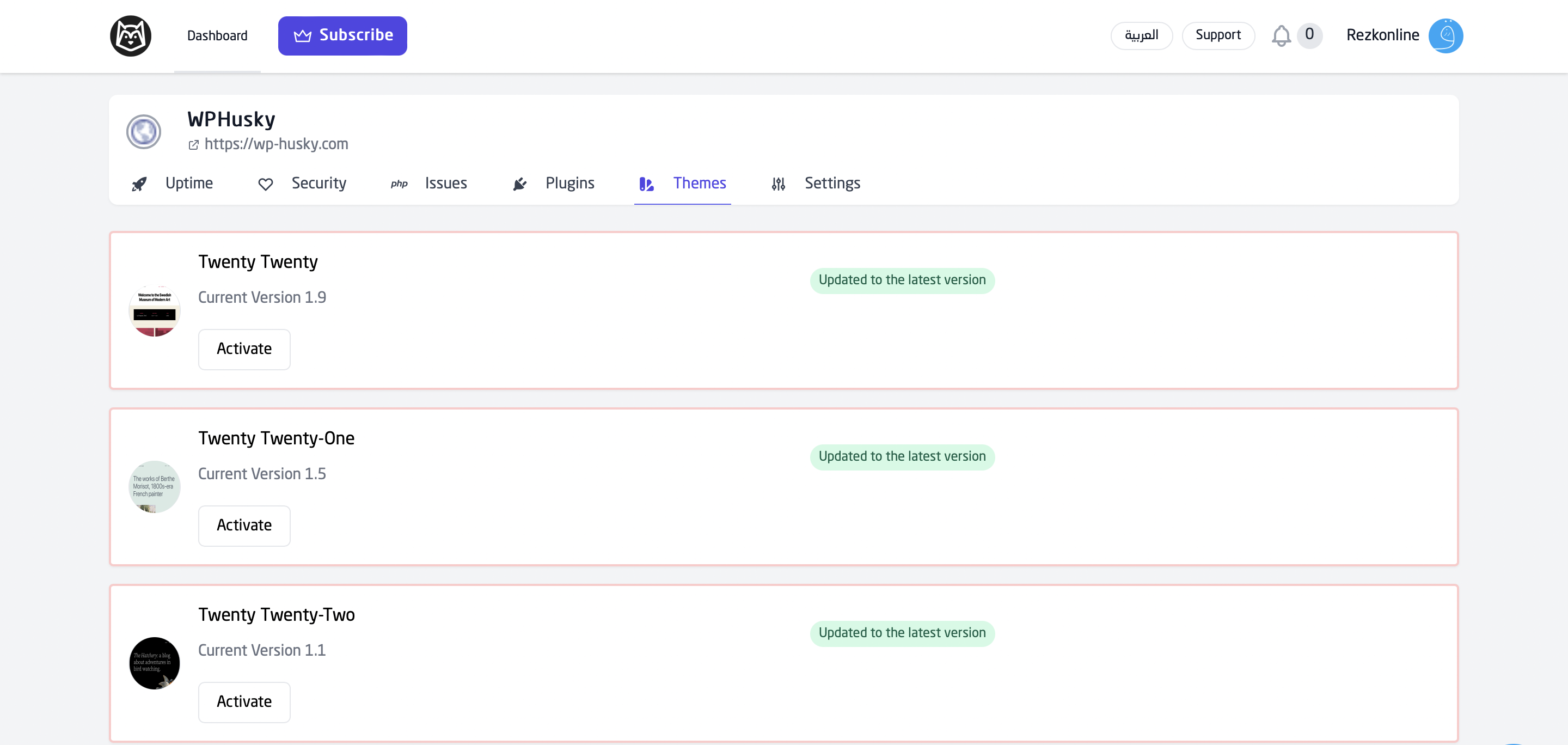The height and width of the screenshot is (745, 1568).
Task: Activate the Twenty Twenty-Two theme
Action: 244,701
